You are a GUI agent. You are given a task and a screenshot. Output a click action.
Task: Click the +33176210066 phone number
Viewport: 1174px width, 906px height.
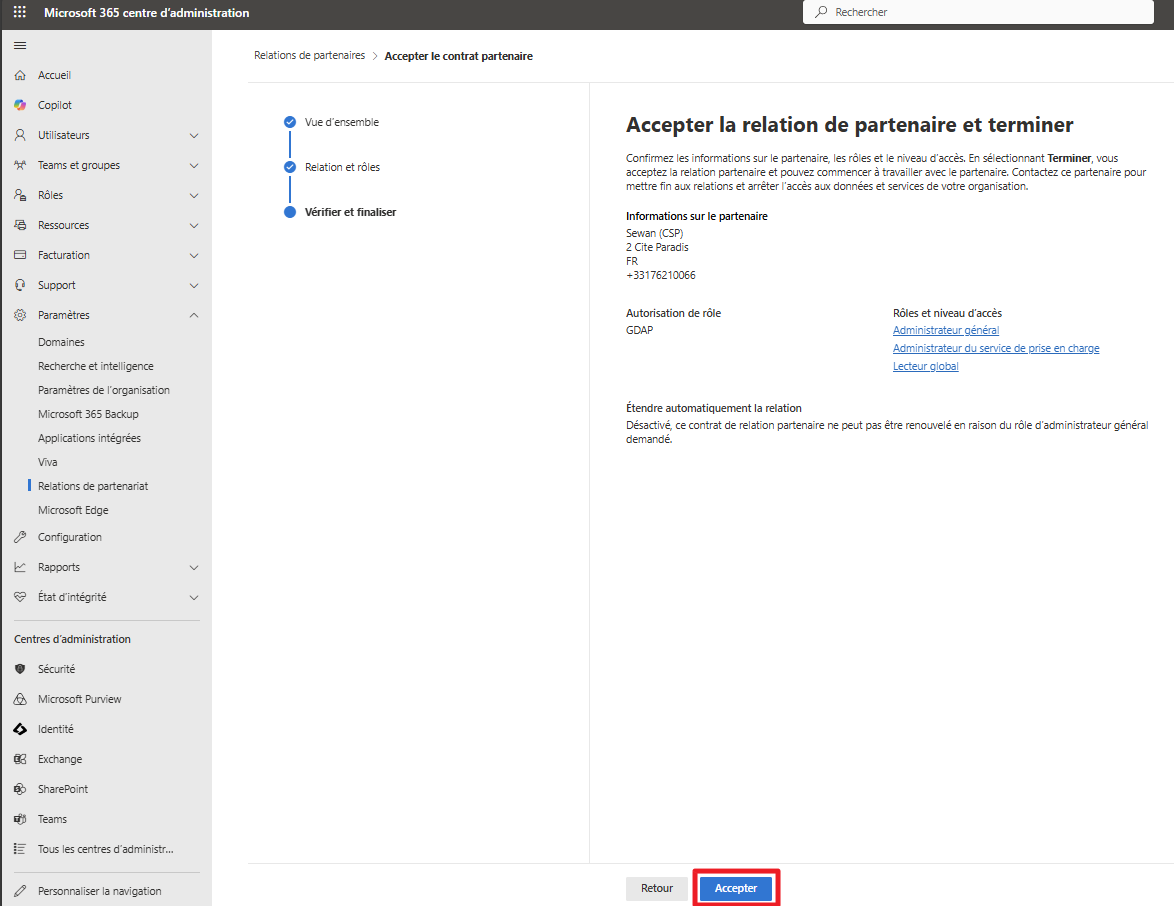[660, 276]
